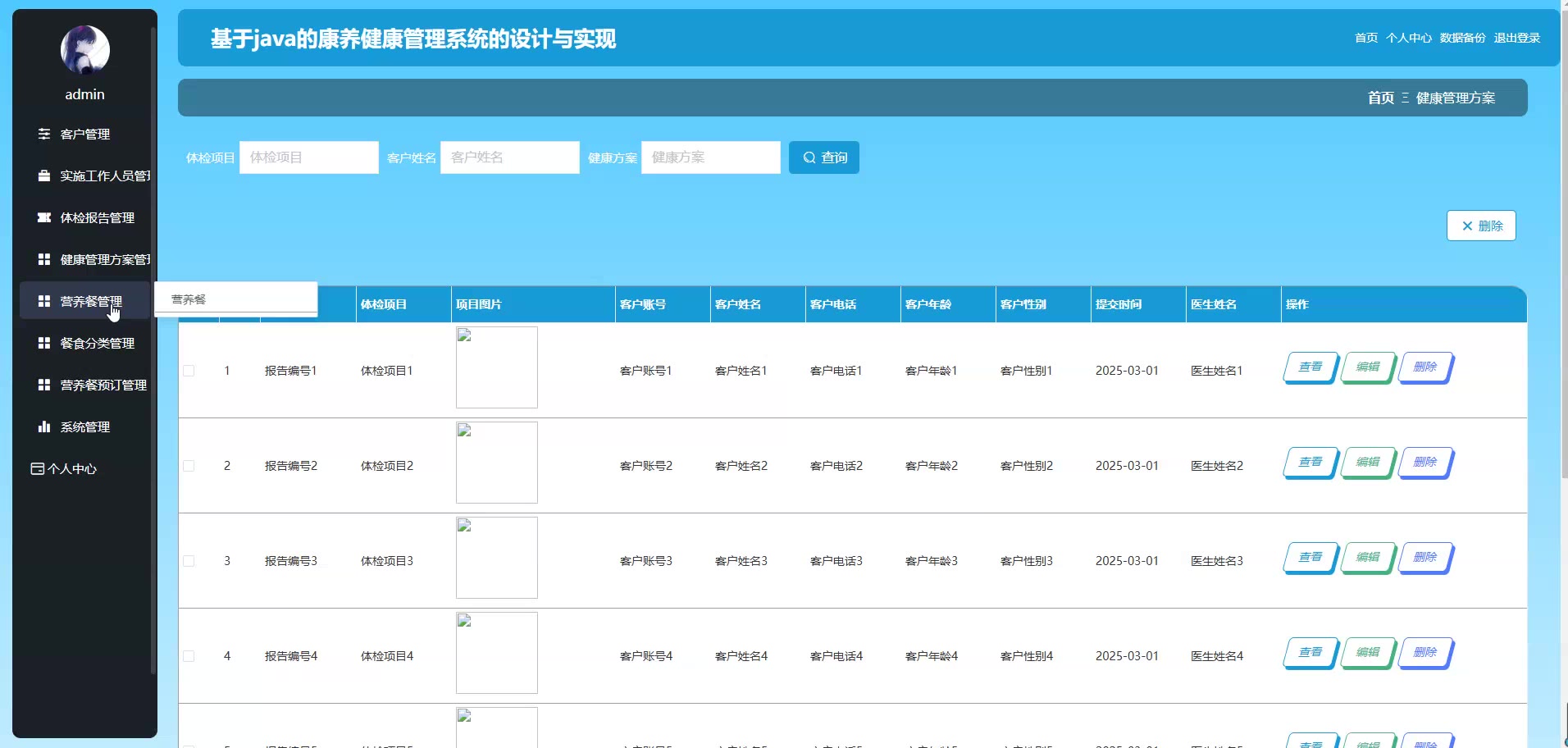Screen dimensions: 1568x748
Task: Open 数据备份 in the top navigation
Action: click(x=1462, y=38)
